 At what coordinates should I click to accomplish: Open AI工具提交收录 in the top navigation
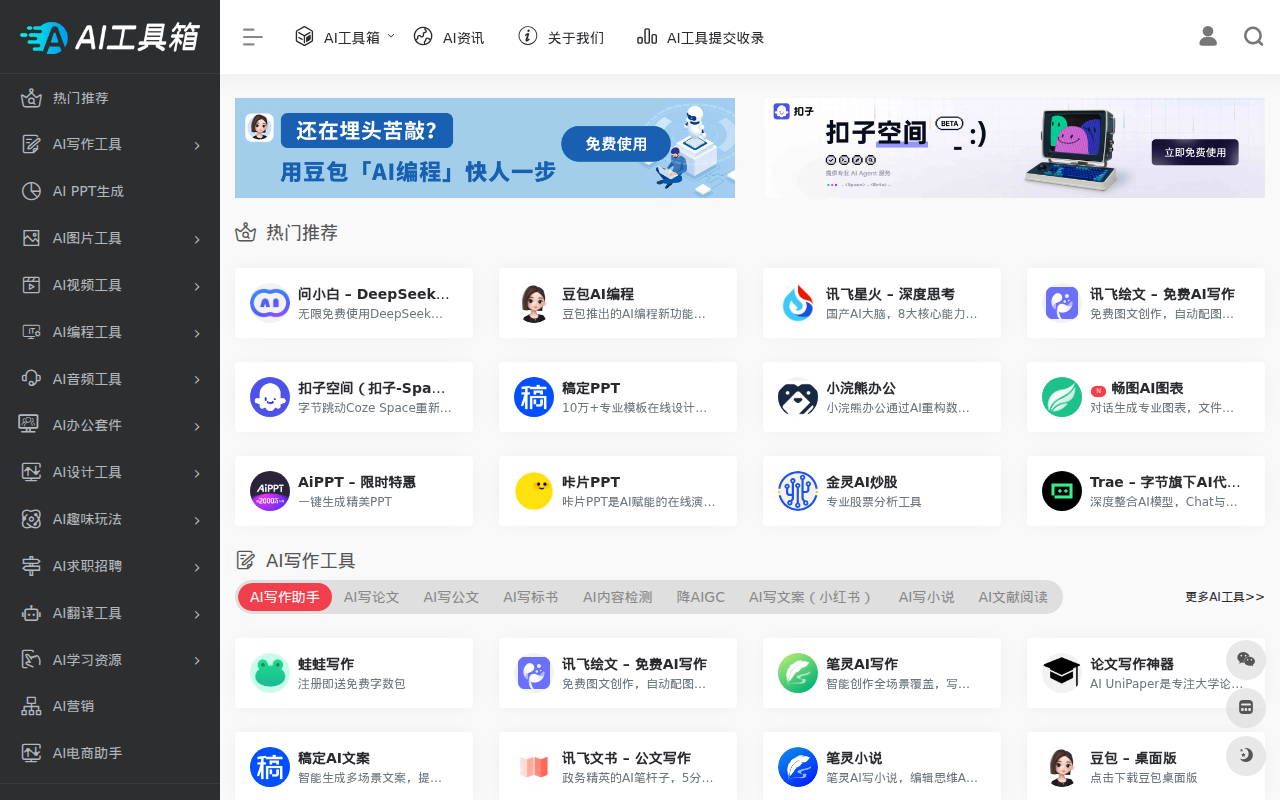pos(701,37)
